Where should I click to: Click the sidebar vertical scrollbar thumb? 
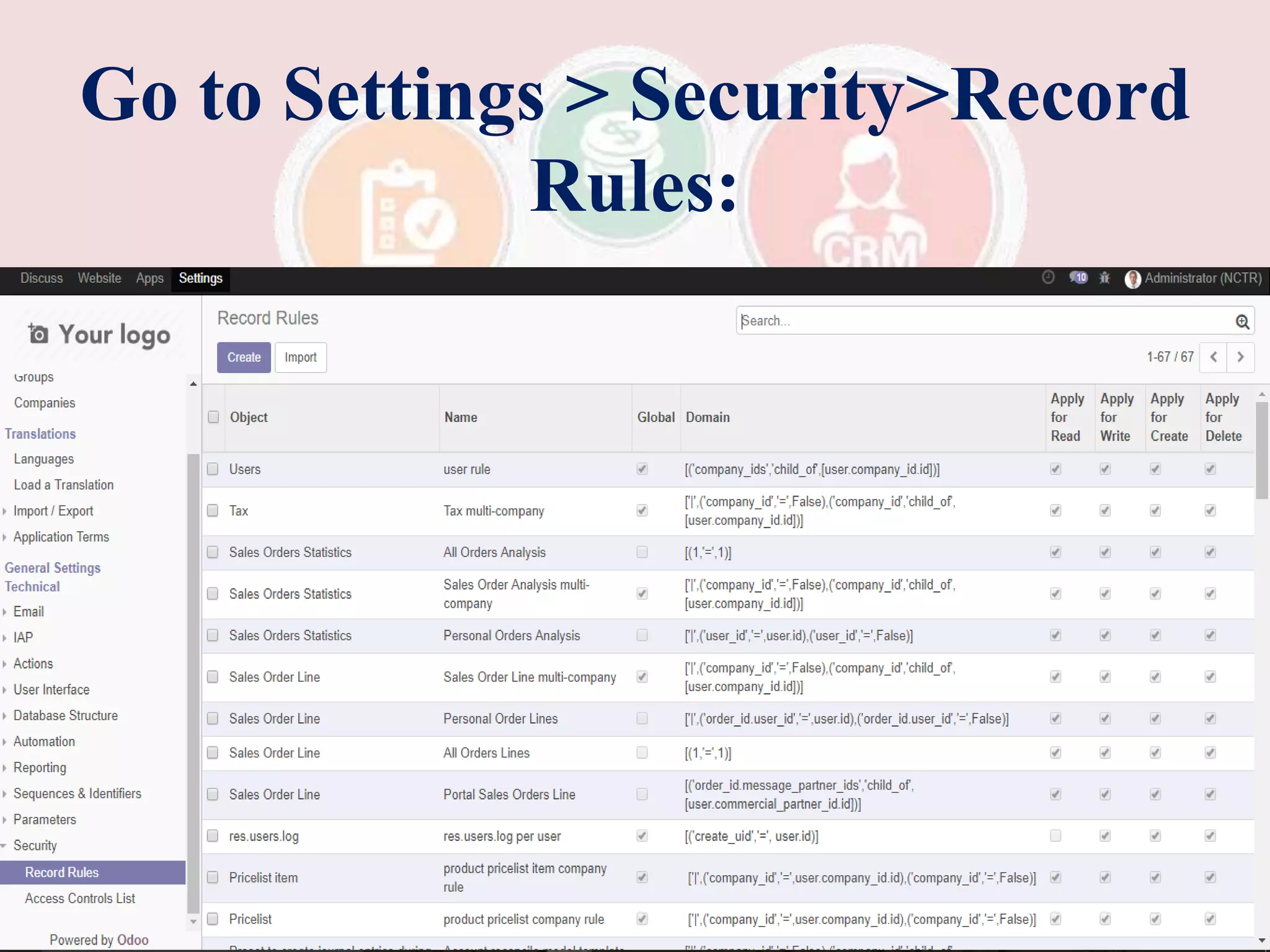pyautogui.click(x=193, y=682)
